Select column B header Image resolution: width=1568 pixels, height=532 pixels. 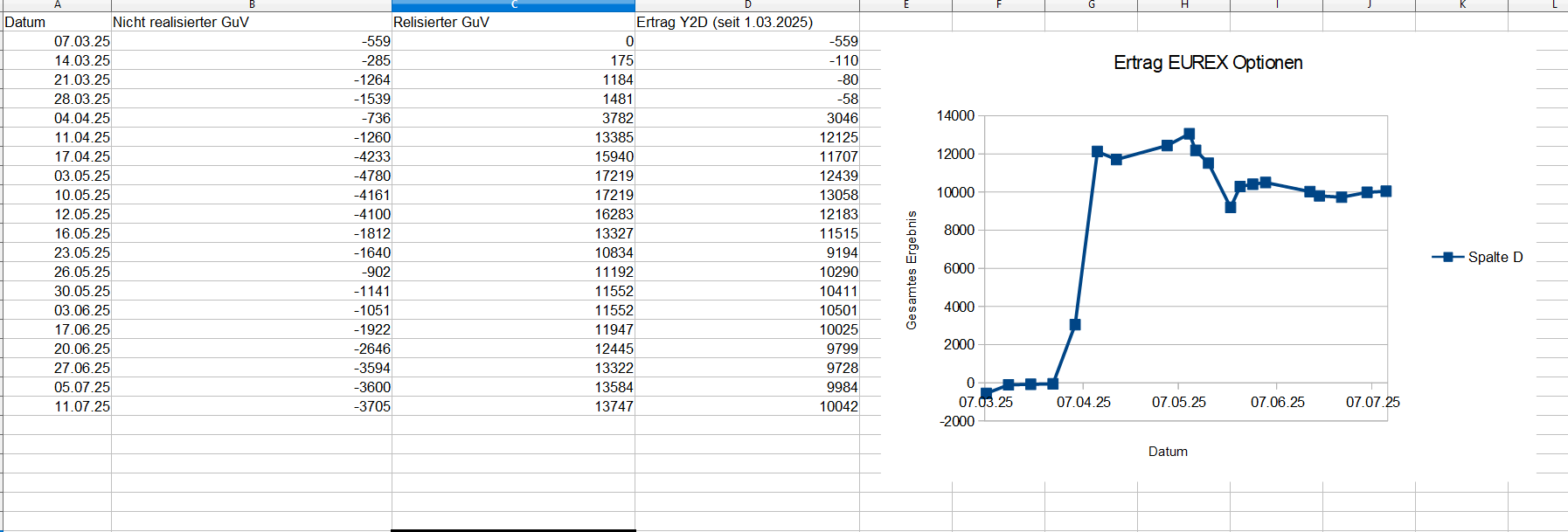point(252,5)
